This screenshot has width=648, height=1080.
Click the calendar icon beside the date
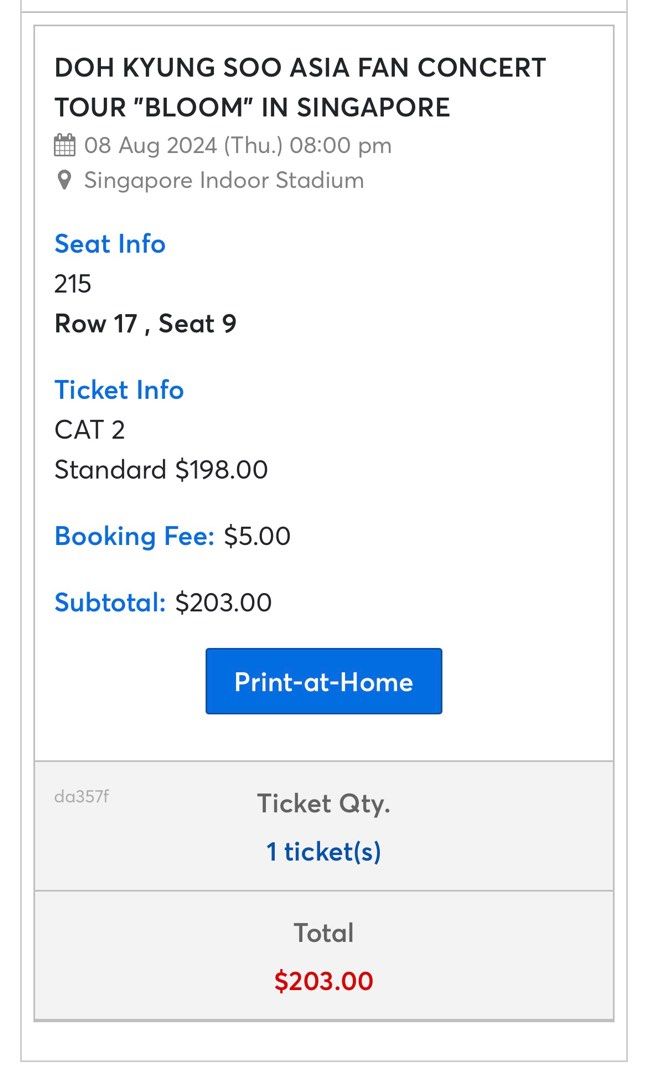[64, 146]
